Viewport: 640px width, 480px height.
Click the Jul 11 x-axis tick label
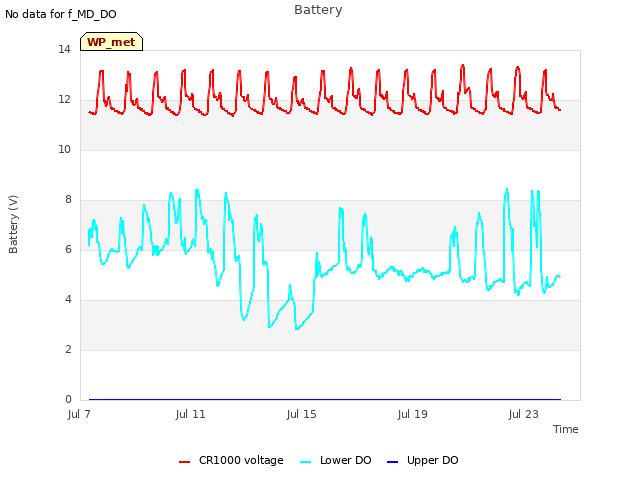[191, 414]
